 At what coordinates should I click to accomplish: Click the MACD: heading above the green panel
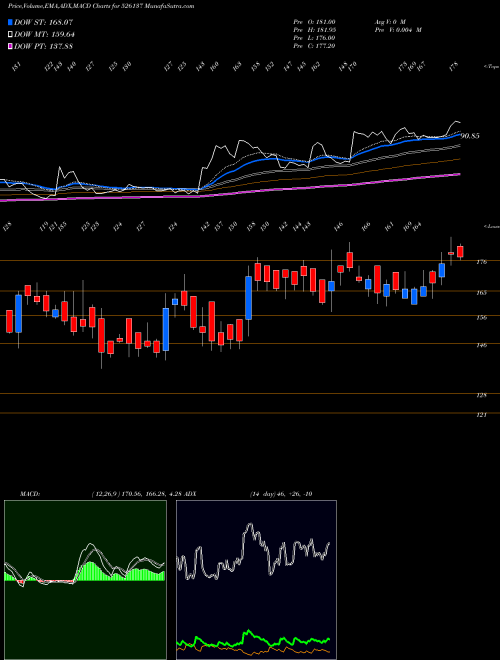30,494
